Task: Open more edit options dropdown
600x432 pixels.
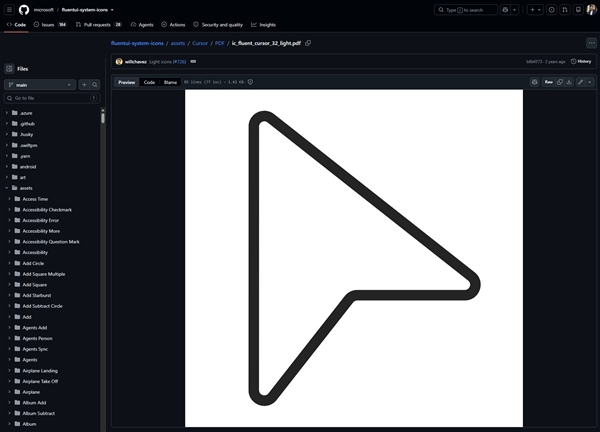Action: [x=590, y=82]
